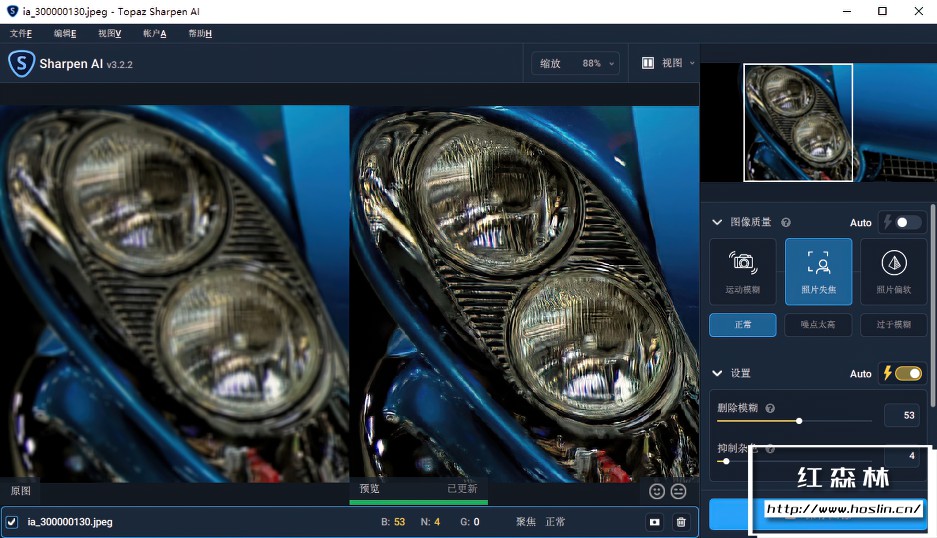Screen dimensions: 937x538
Task: Click the smiley face feedback icon
Action: click(657, 491)
